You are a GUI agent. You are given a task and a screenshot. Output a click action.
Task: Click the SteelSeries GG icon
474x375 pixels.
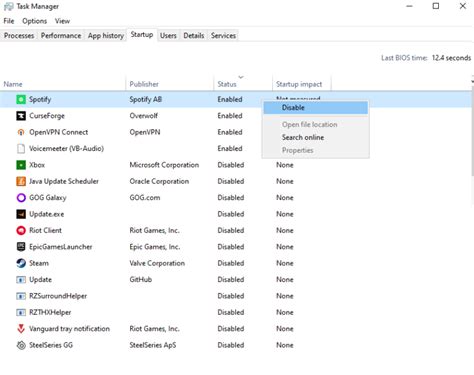21,345
